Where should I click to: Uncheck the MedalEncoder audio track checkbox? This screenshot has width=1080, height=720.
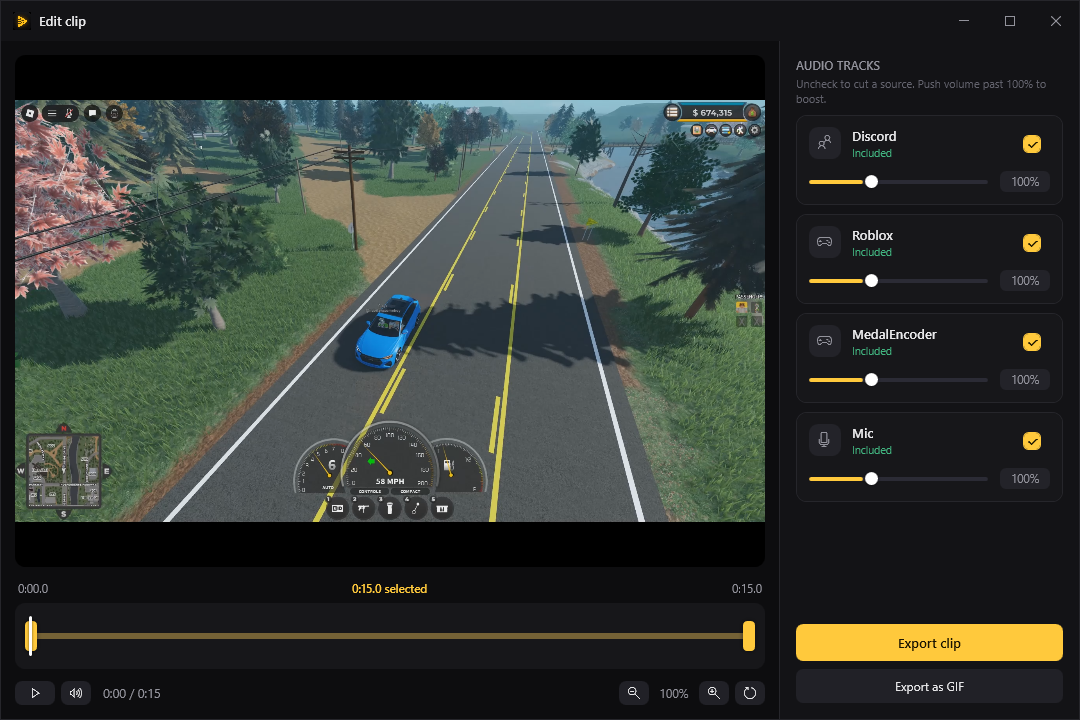click(x=1032, y=342)
